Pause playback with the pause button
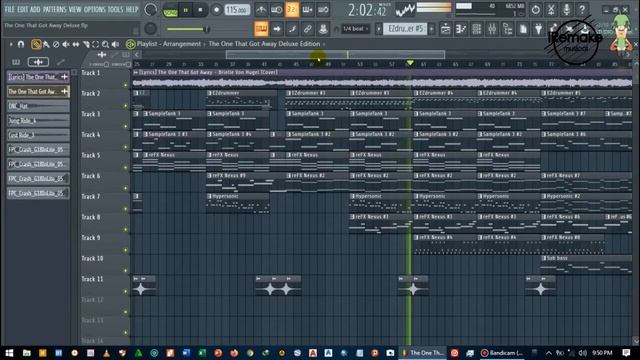Viewport: 640px width, 360px height. (186, 10)
